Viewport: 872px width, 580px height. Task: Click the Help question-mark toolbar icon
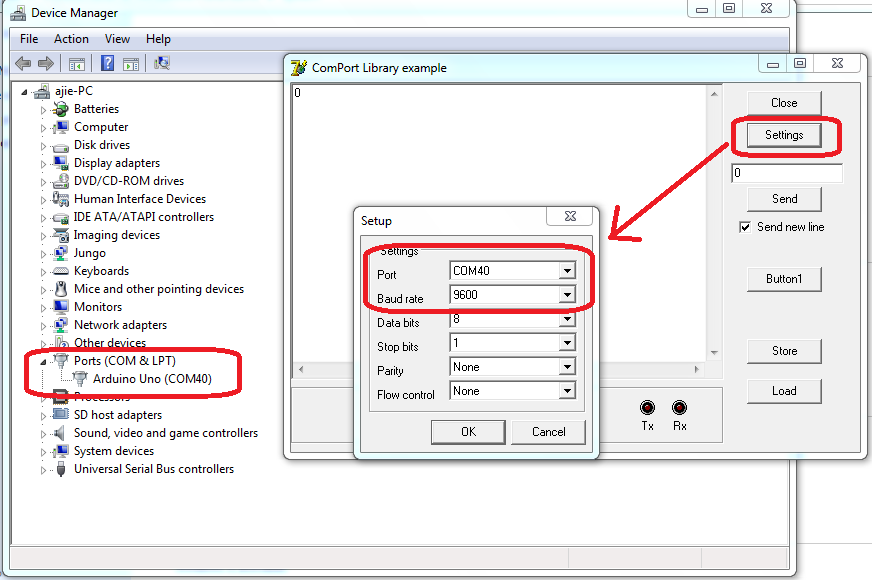coord(107,63)
